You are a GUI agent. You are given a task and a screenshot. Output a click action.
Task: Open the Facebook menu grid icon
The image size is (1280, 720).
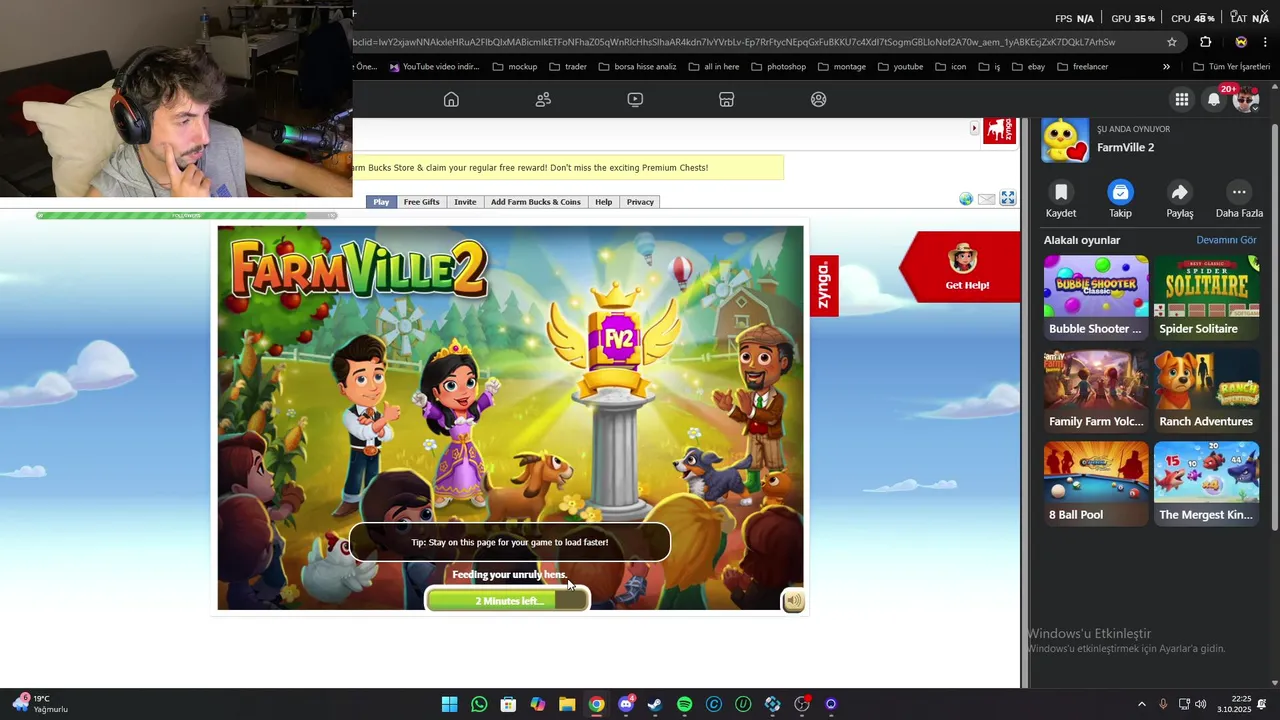1182,99
